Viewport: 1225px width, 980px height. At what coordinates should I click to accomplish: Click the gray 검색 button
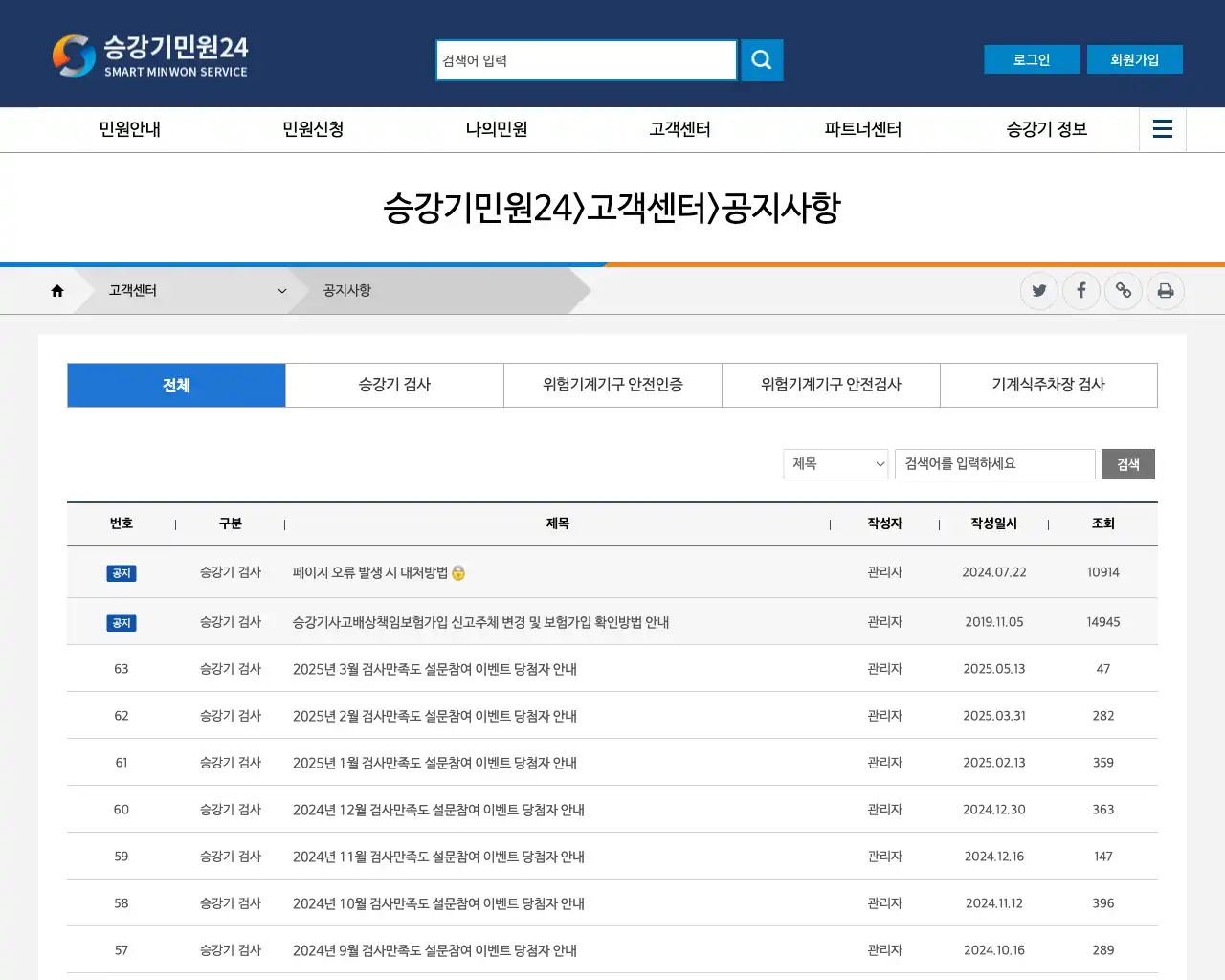pos(1128,464)
